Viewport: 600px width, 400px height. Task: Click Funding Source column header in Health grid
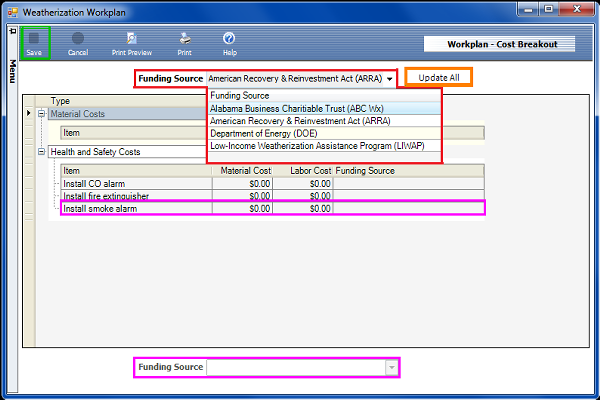[409, 171]
